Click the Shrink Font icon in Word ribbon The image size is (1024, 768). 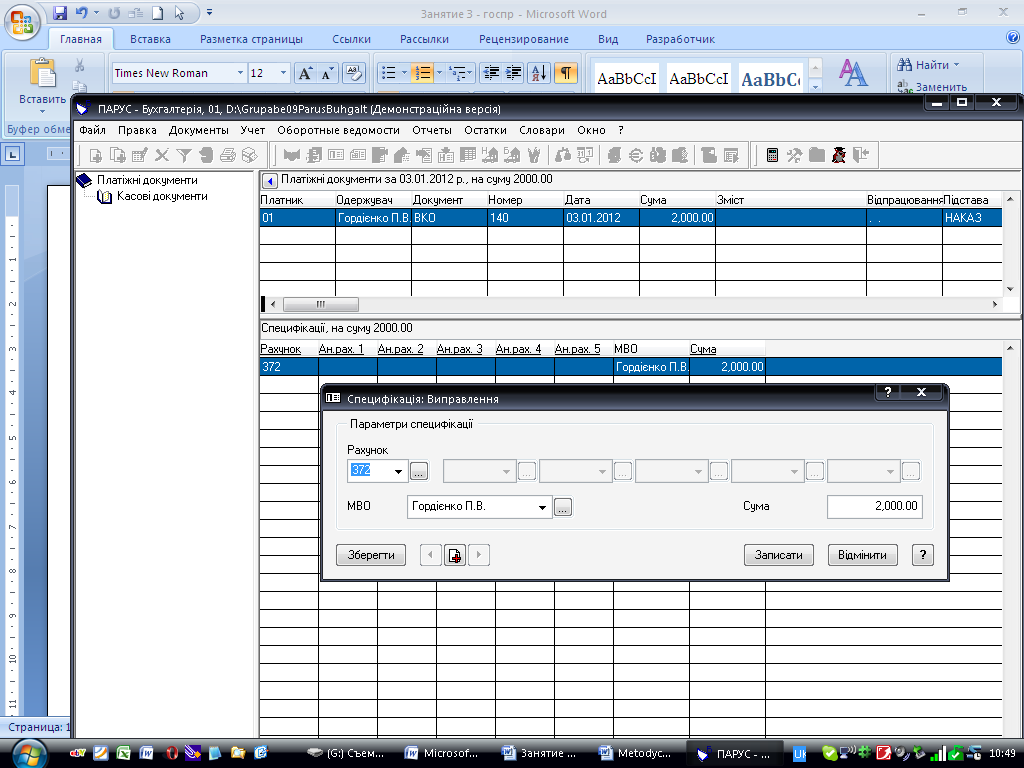point(327,73)
